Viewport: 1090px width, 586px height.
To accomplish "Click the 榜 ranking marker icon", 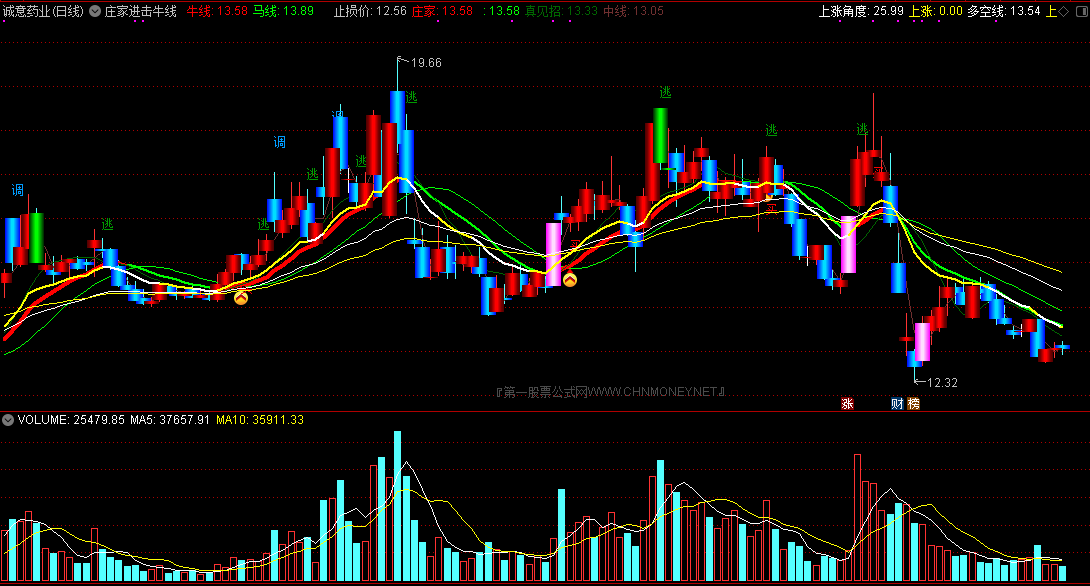I will tap(913, 403).
